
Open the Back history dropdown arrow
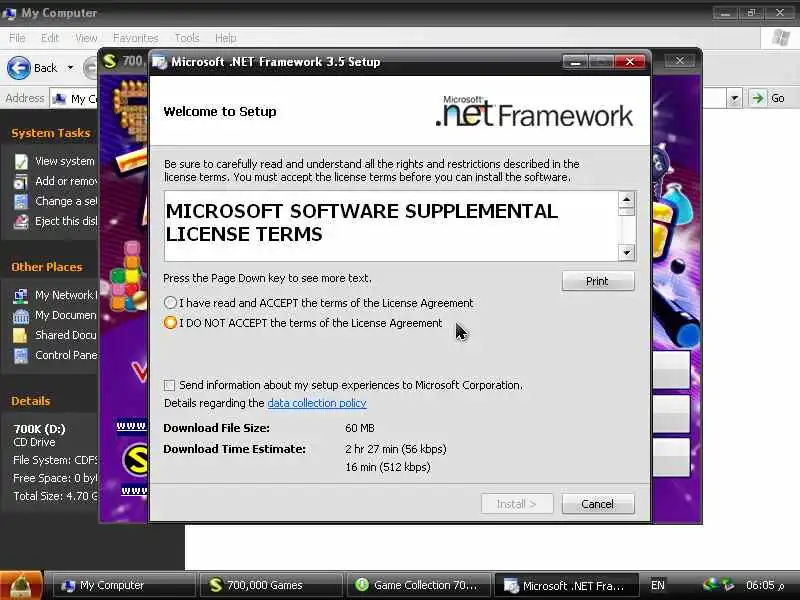tap(70, 68)
